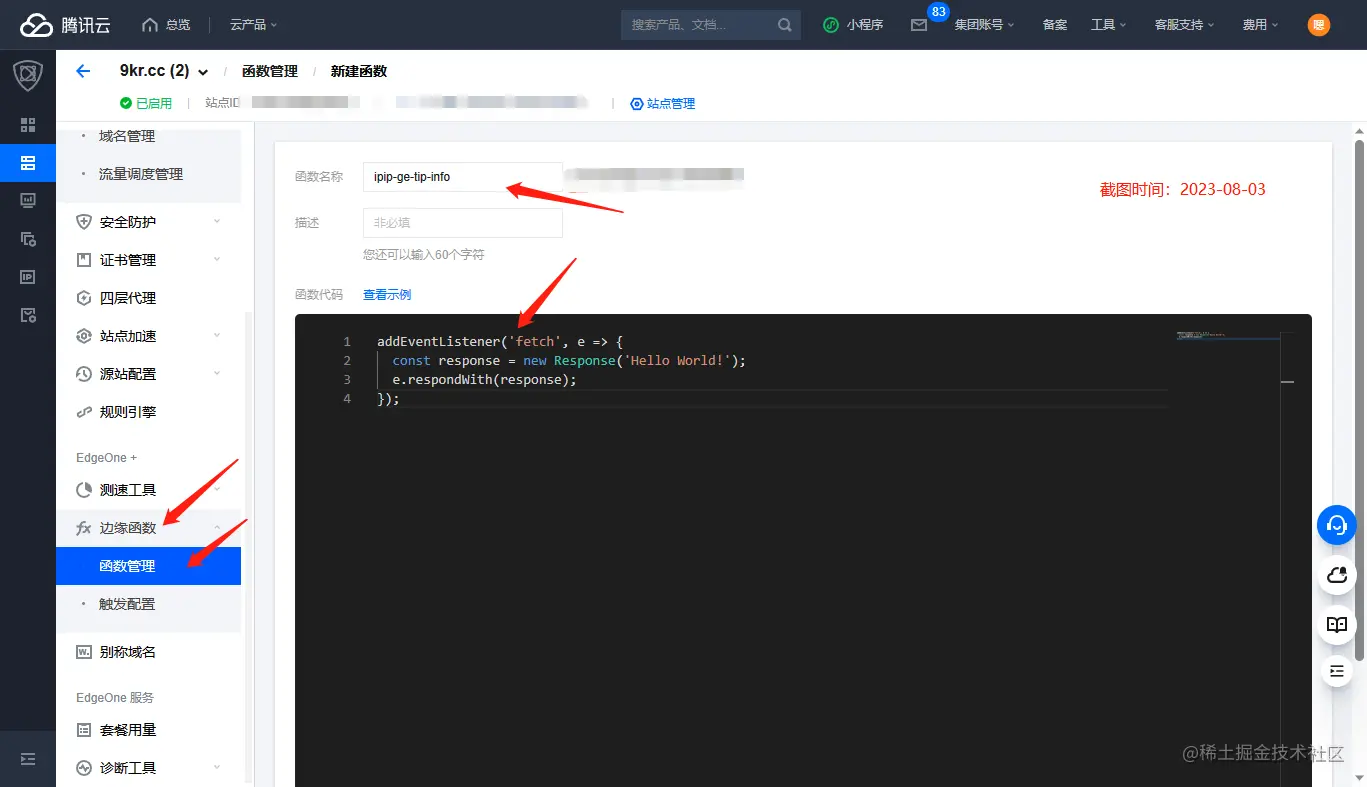Select 域名管理 in sidebar
Screen dimensions: 1367x787
click(x=127, y=136)
